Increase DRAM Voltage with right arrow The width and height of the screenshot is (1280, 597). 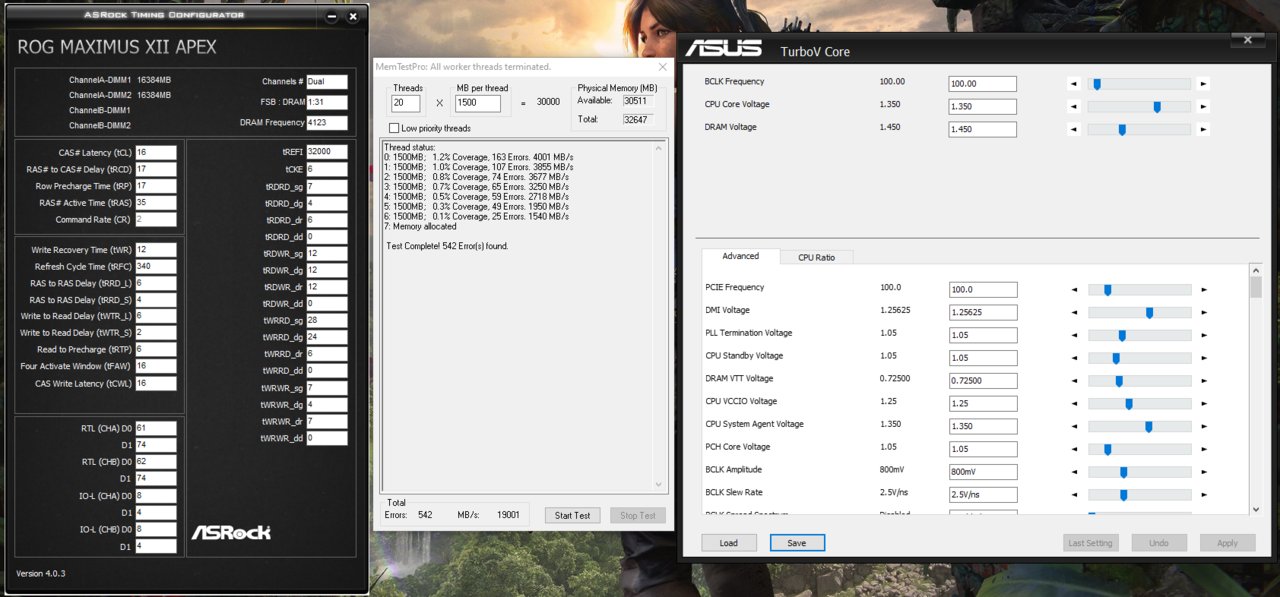pyautogui.click(x=1203, y=129)
